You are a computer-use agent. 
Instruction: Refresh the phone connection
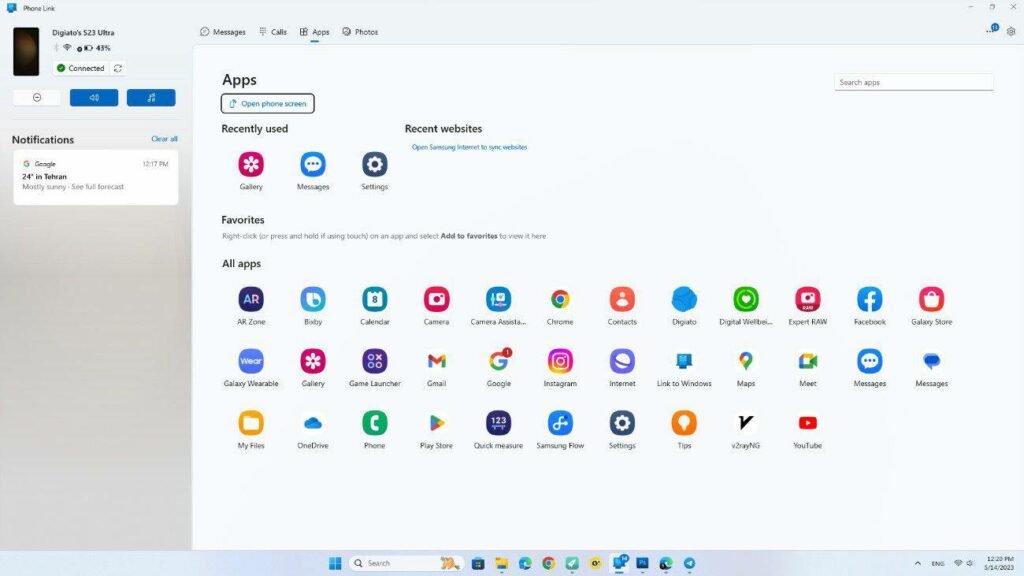[118, 68]
